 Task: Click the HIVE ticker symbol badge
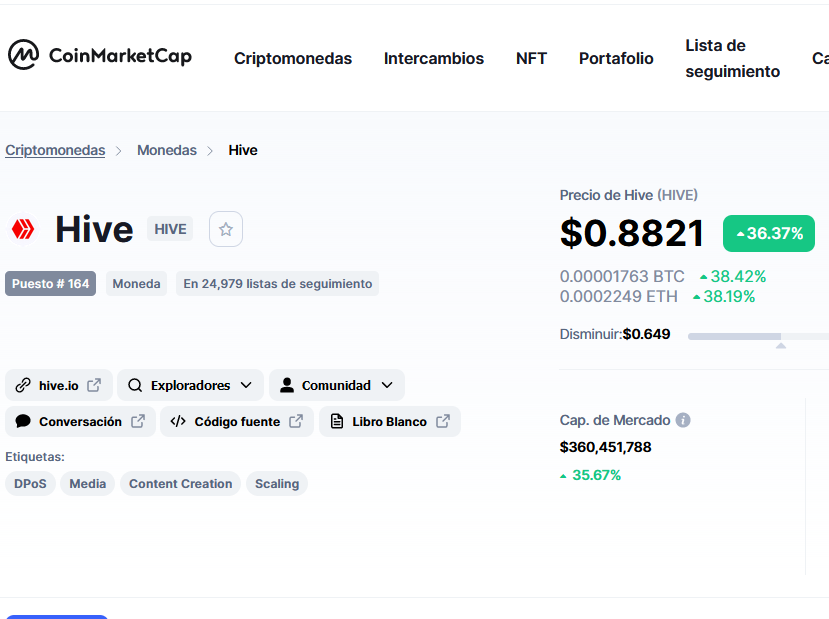pos(170,229)
